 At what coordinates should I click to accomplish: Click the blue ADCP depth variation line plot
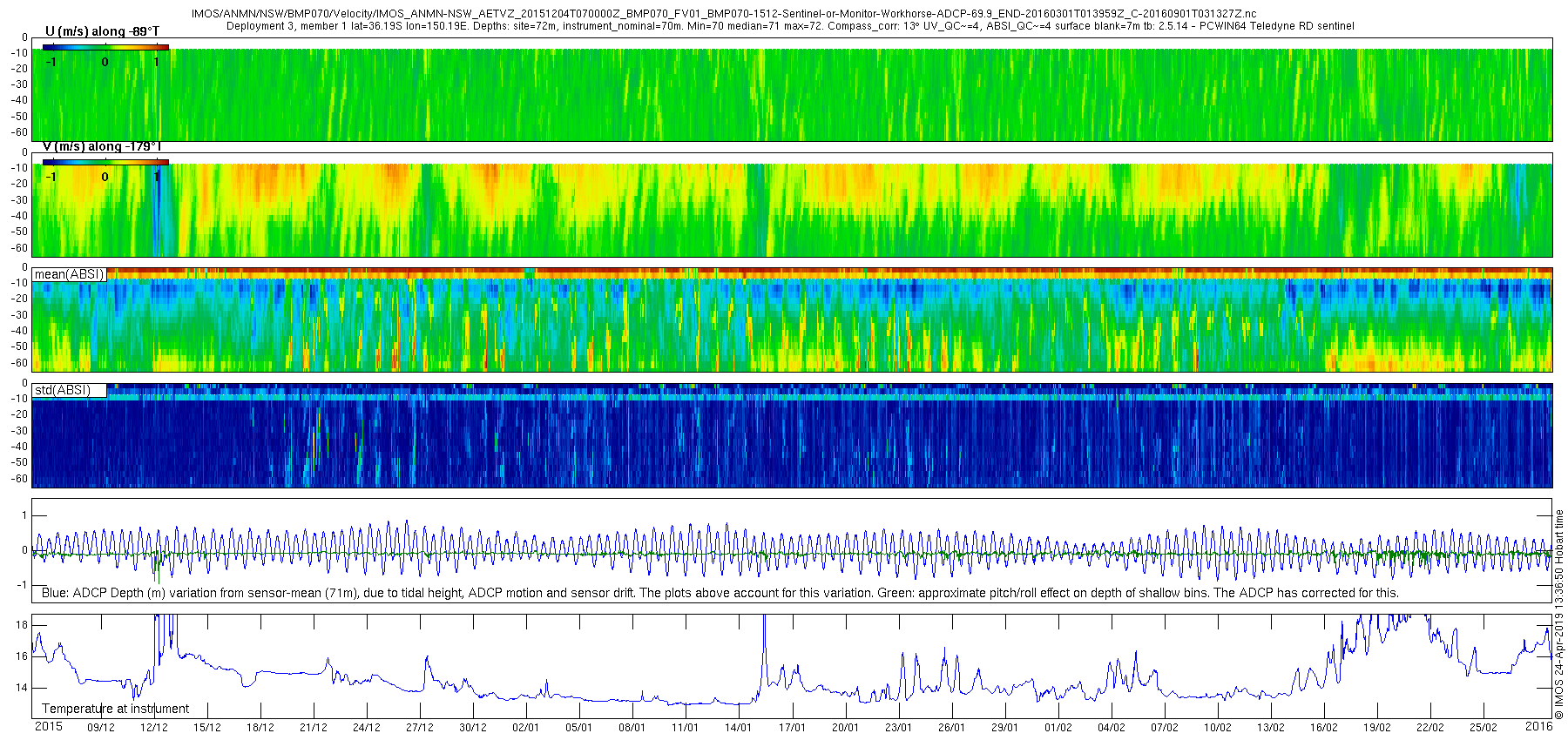tap(792, 550)
